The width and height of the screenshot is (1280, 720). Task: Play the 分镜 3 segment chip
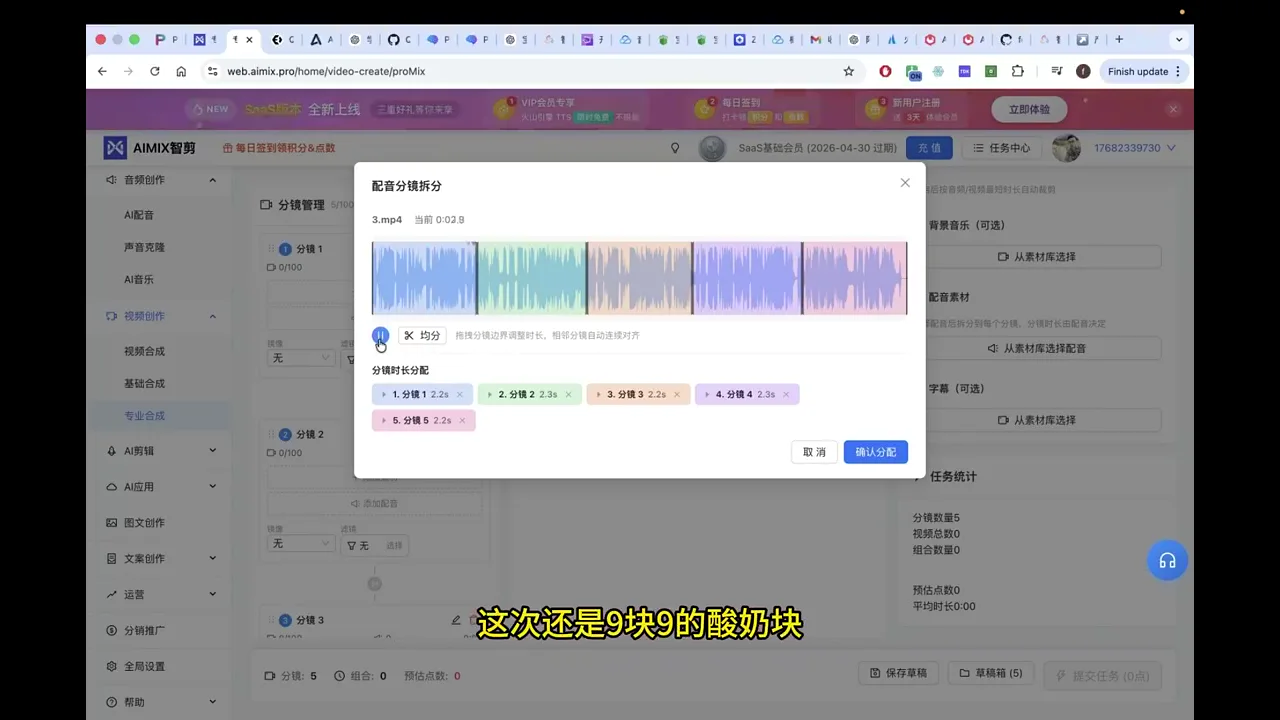click(x=599, y=395)
